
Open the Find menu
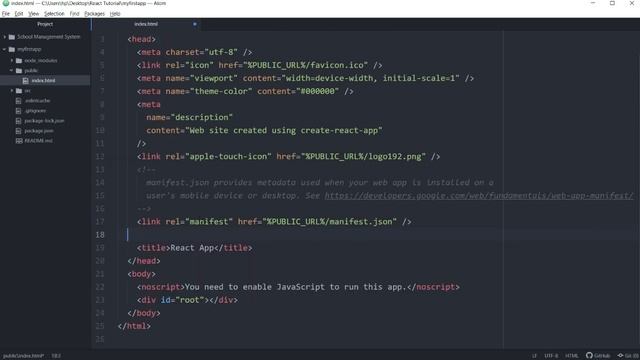[74, 14]
